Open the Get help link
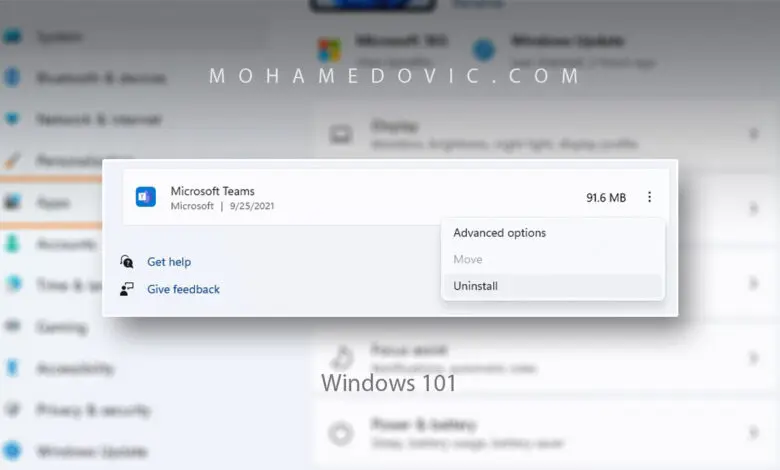 169,262
